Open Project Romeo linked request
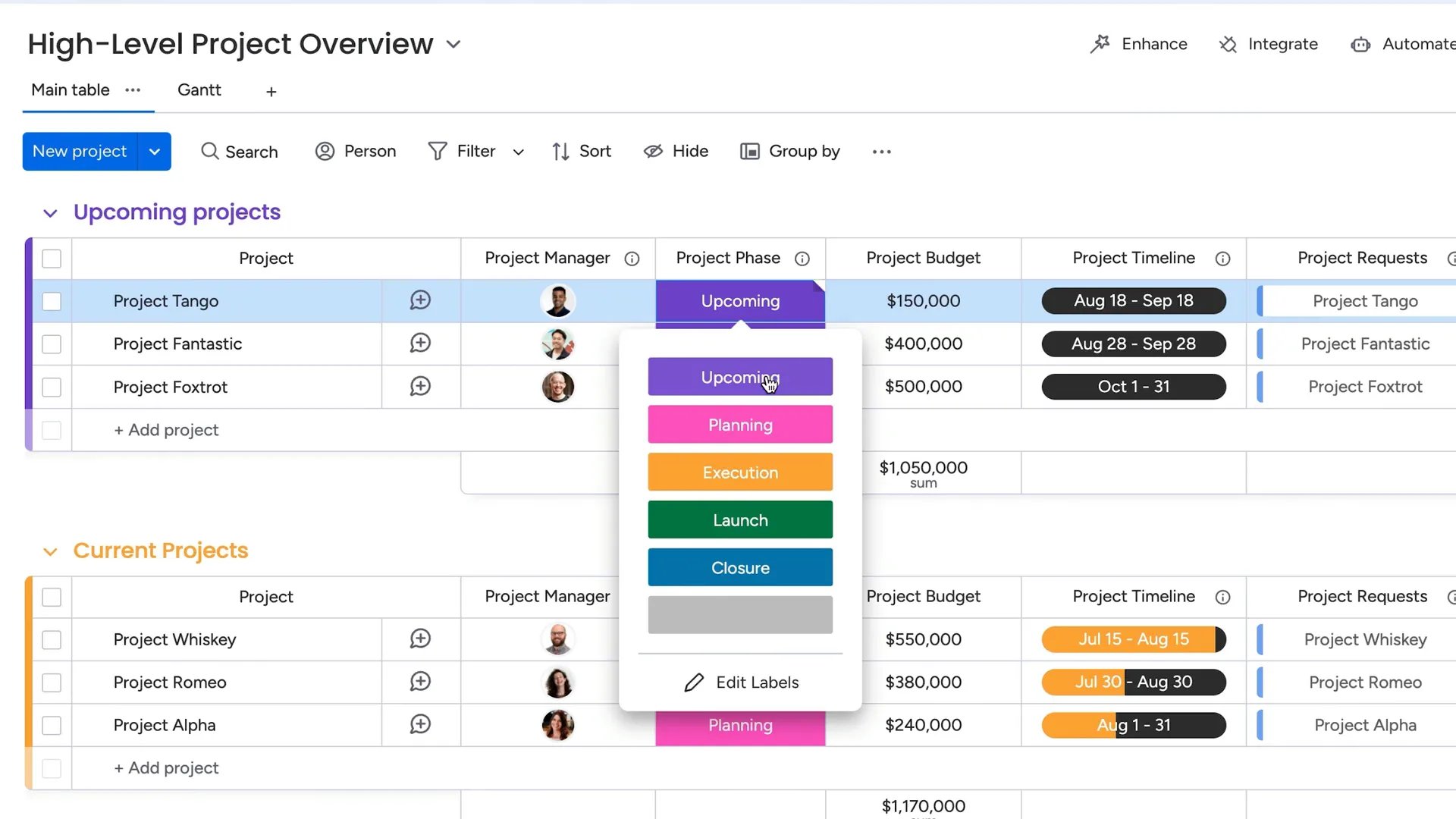Image resolution: width=1456 pixels, height=819 pixels. (1365, 682)
